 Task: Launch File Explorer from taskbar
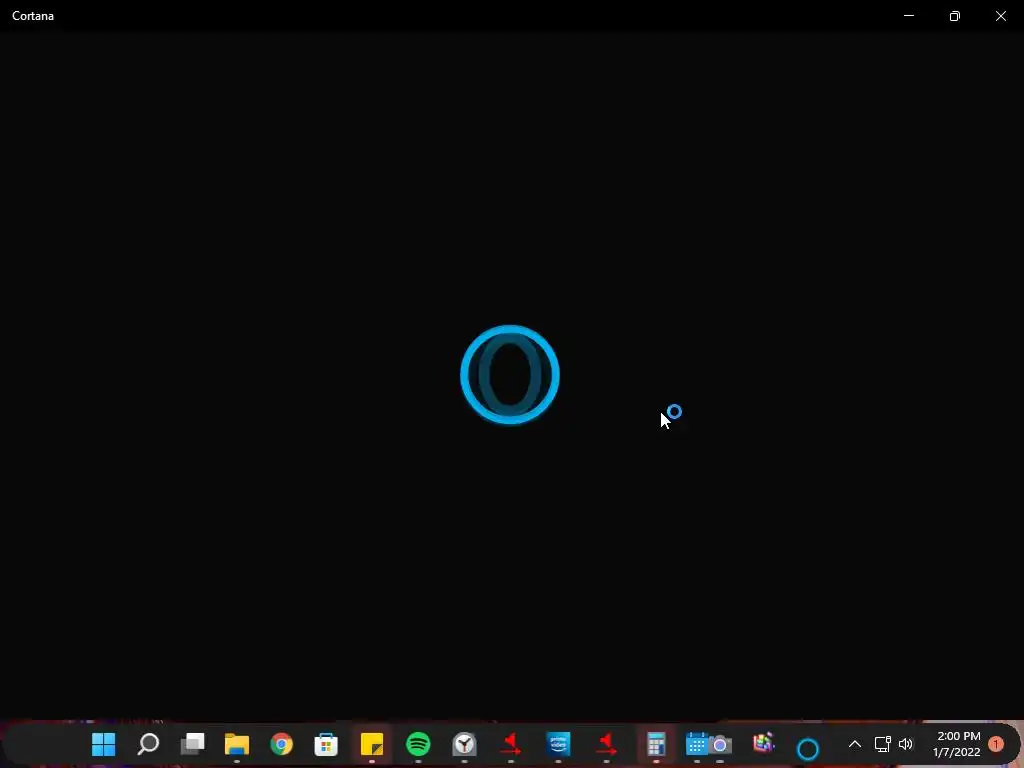pos(237,744)
